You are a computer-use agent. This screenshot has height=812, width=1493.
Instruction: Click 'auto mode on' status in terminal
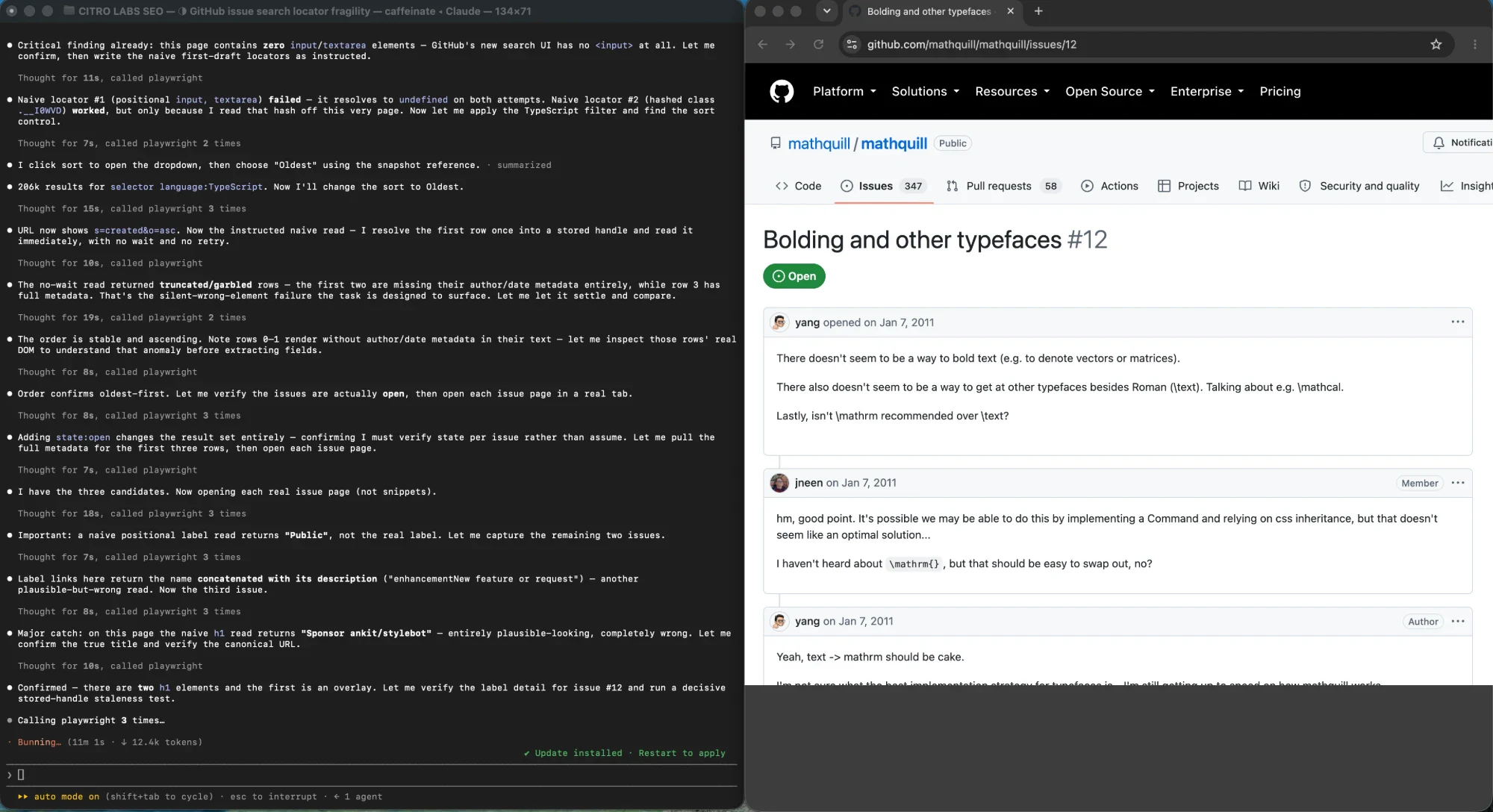[x=66, y=796]
